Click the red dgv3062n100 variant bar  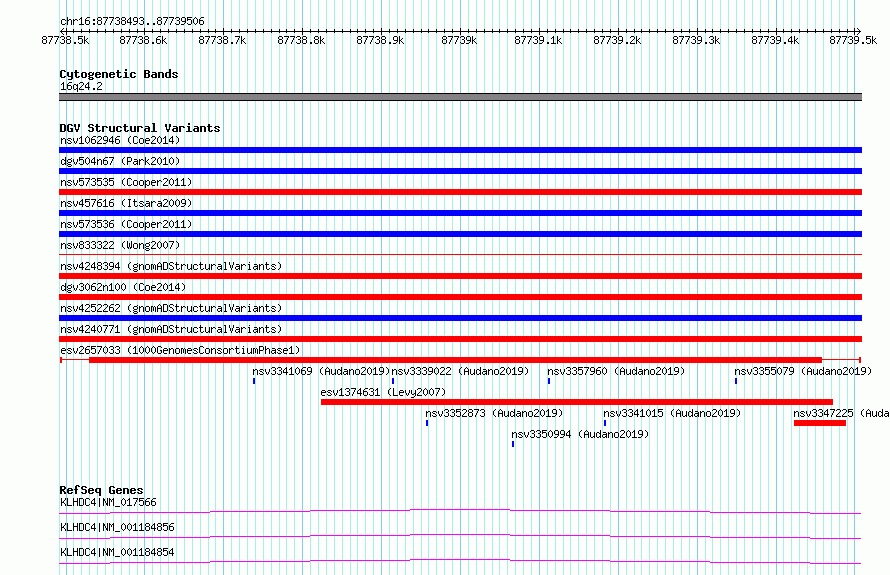coord(460,297)
